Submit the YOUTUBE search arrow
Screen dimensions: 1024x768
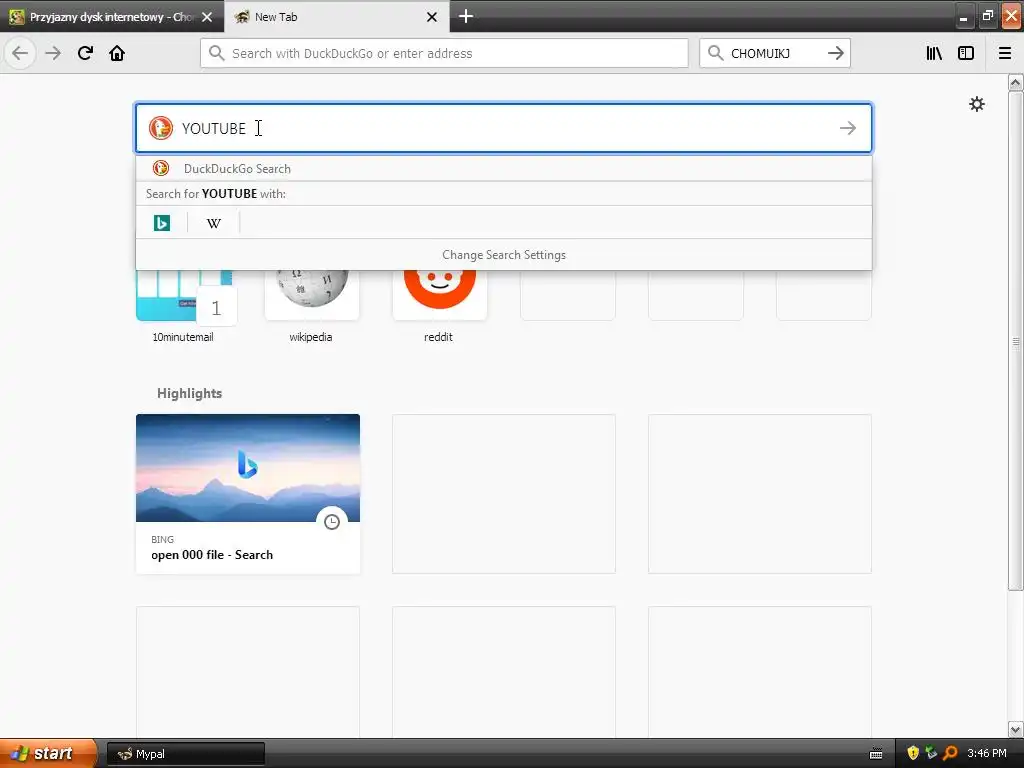point(848,128)
